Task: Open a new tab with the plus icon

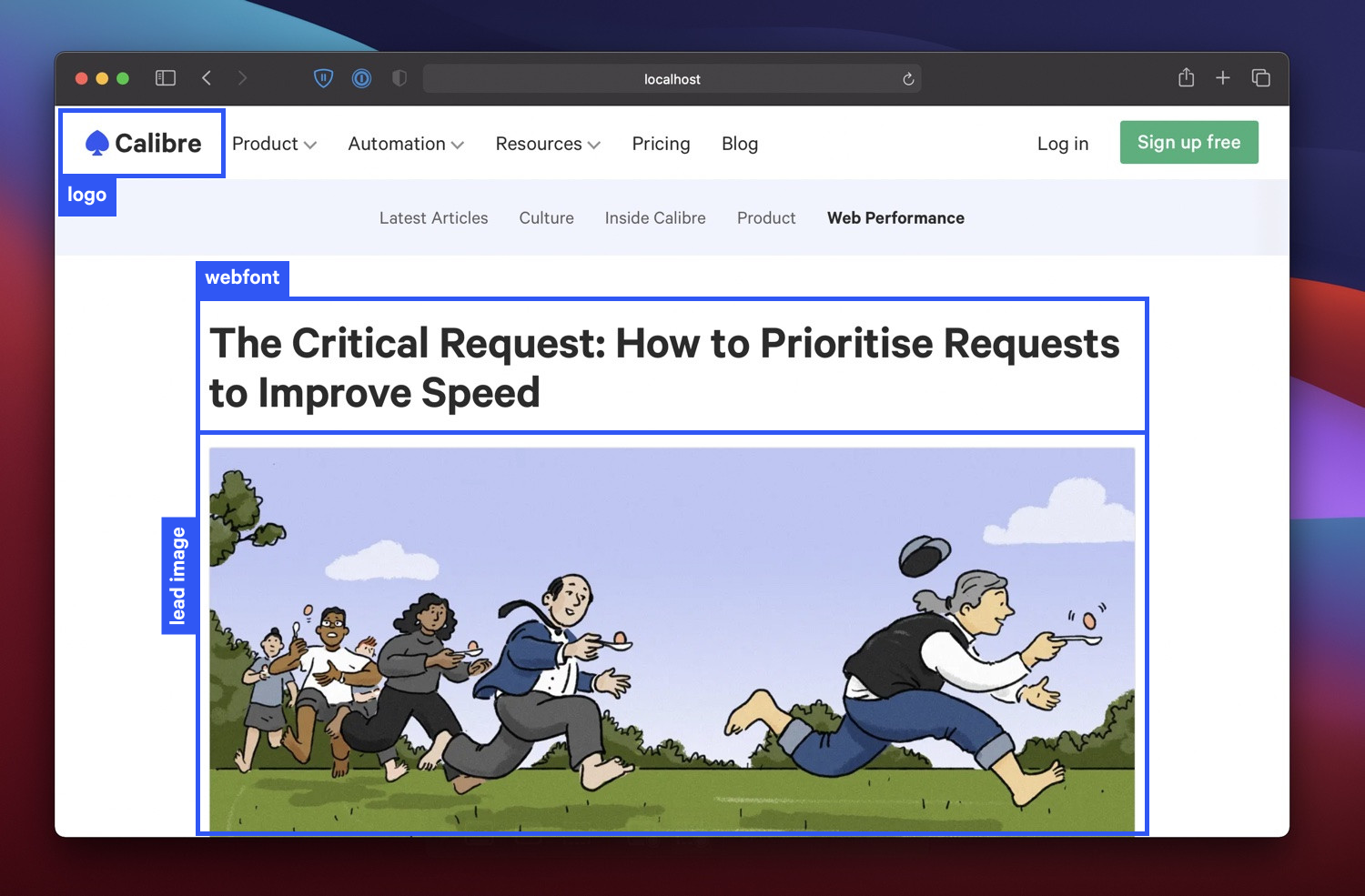Action: coord(1223,78)
